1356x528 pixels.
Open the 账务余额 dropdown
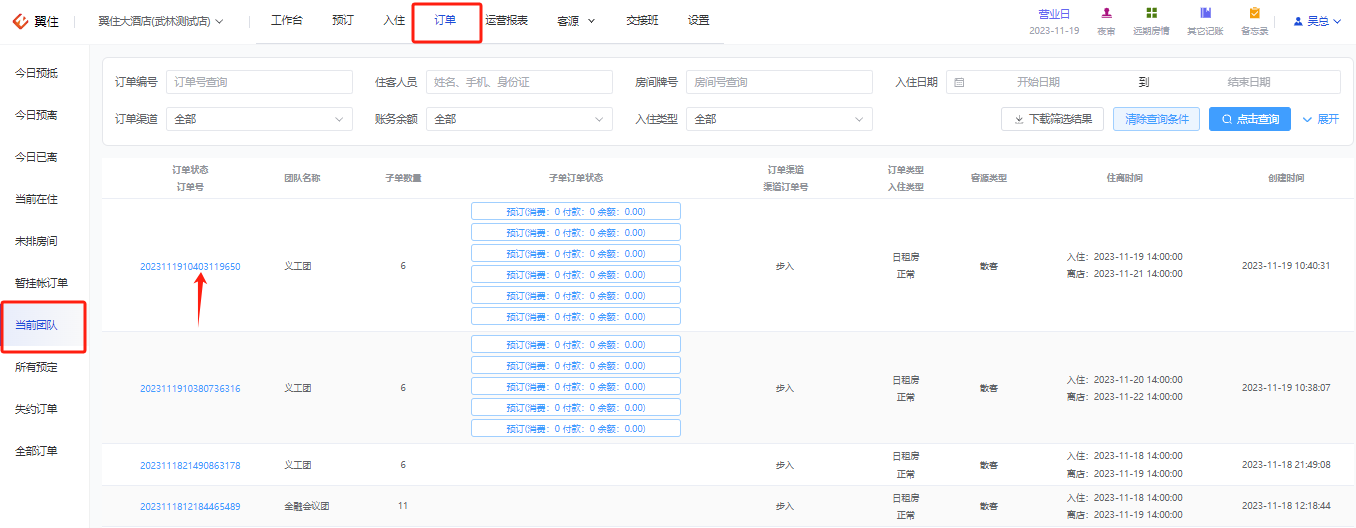[519, 119]
